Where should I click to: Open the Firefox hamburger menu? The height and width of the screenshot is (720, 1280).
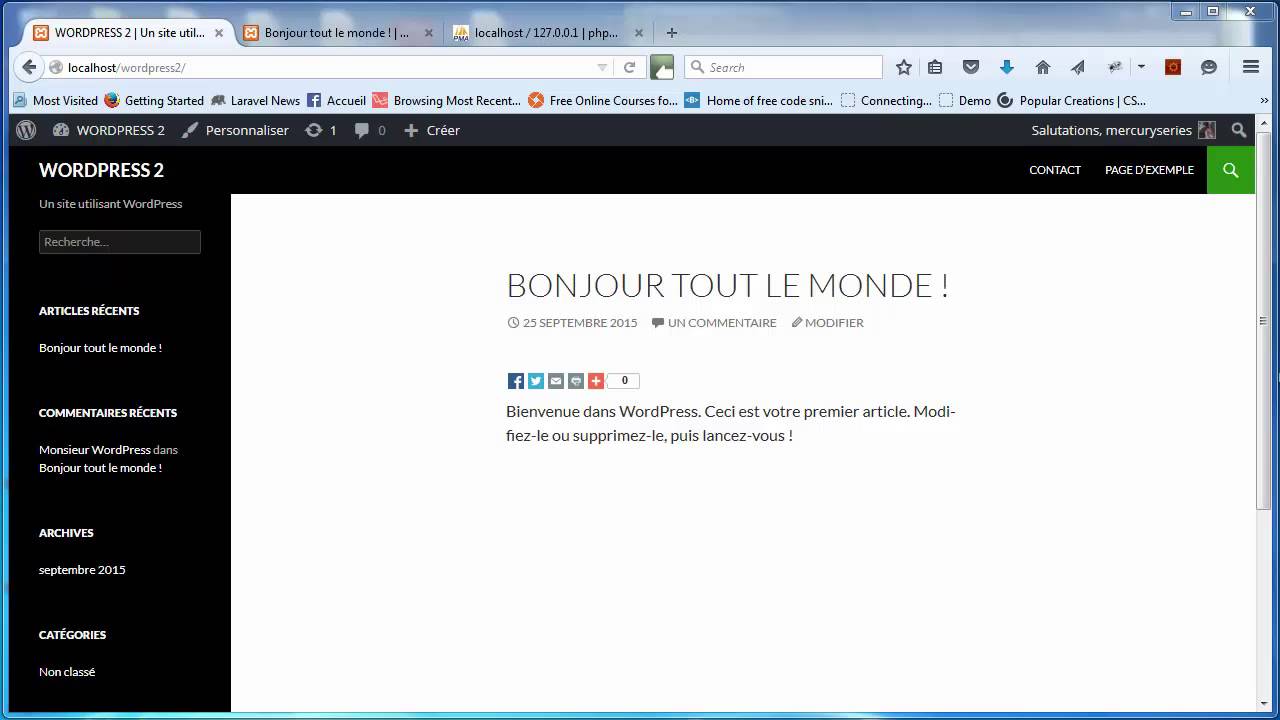(x=1251, y=67)
